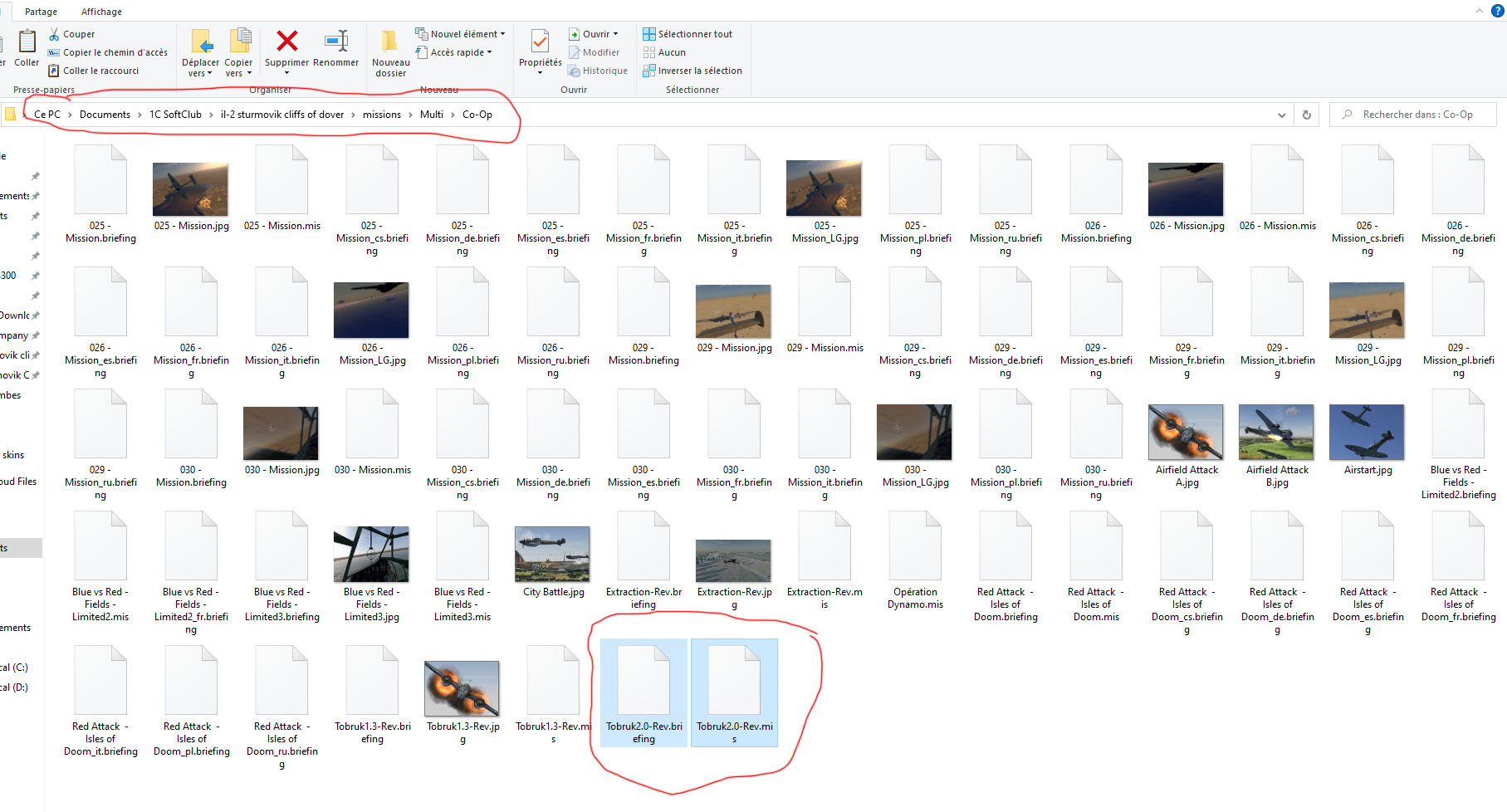This screenshot has height=812, width=1507.
Task: Go to Documents in the breadcrumb
Action: [x=105, y=115]
